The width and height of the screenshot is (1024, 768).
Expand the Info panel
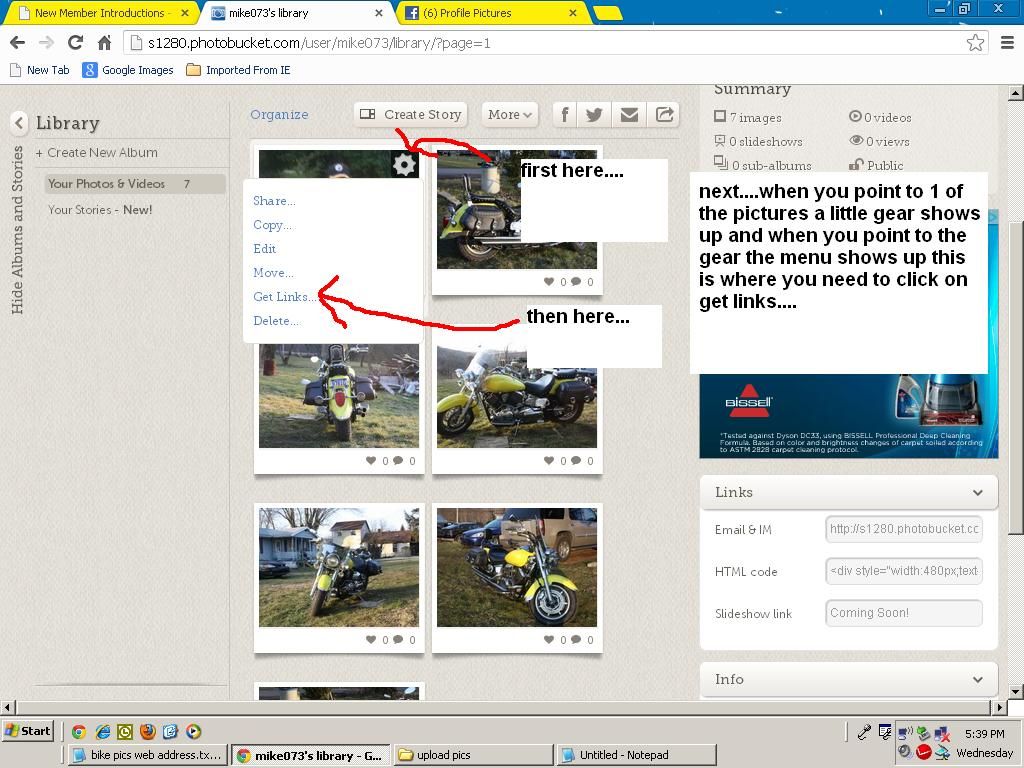(x=977, y=679)
